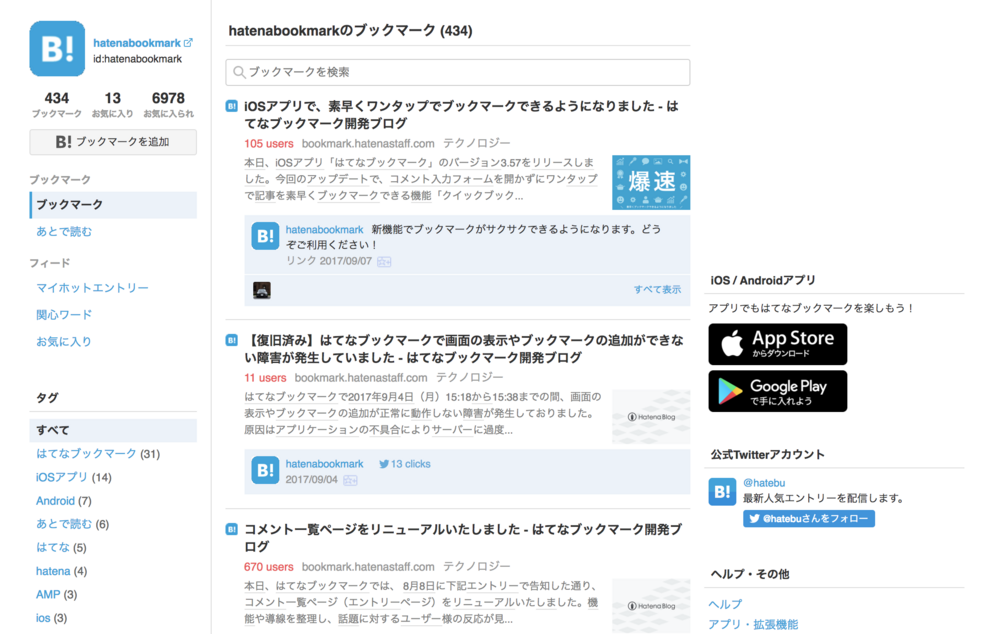Open あとで読む in the sidebar menu
The height and width of the screenshot is (634, 1000).
[x=64, y=232]
